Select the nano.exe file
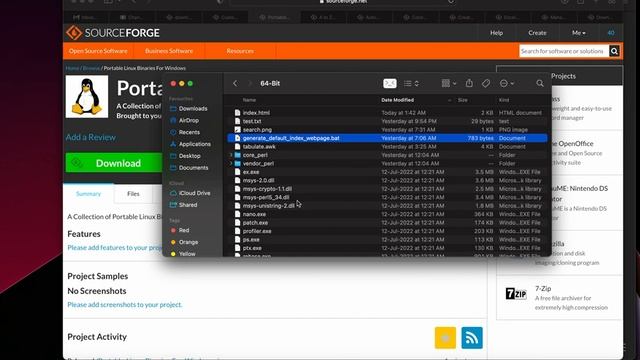This screenshot has width=640, height=360. [x=387, y=214]
